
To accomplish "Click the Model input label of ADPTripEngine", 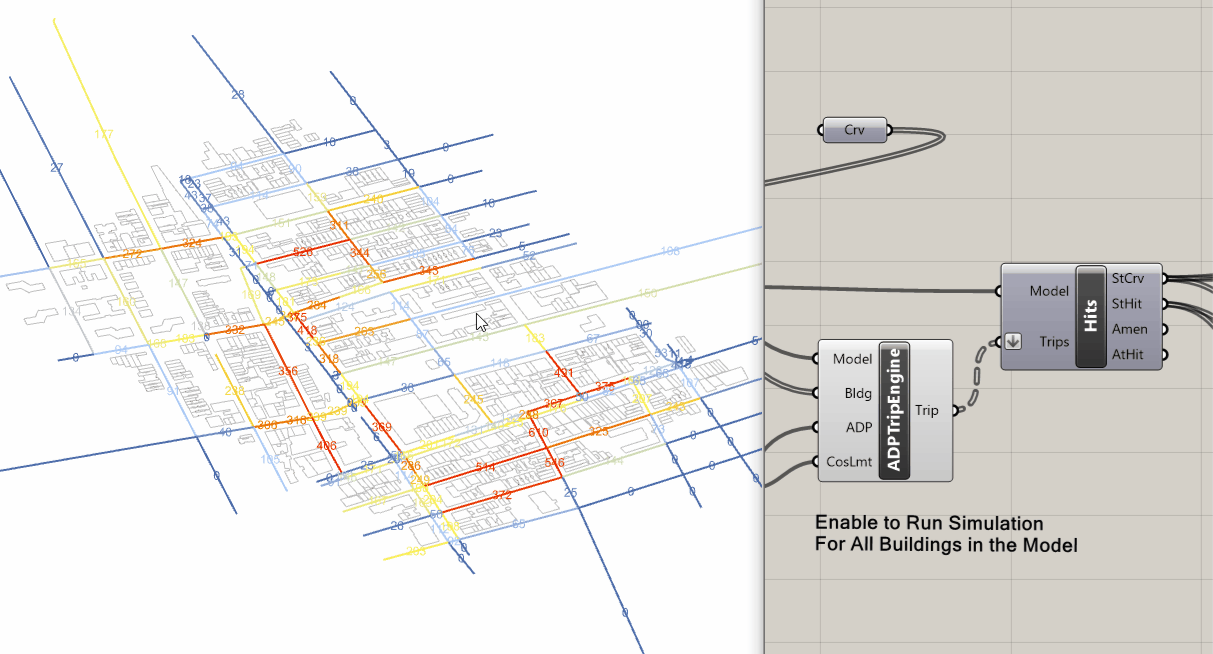I will (852, 358).
